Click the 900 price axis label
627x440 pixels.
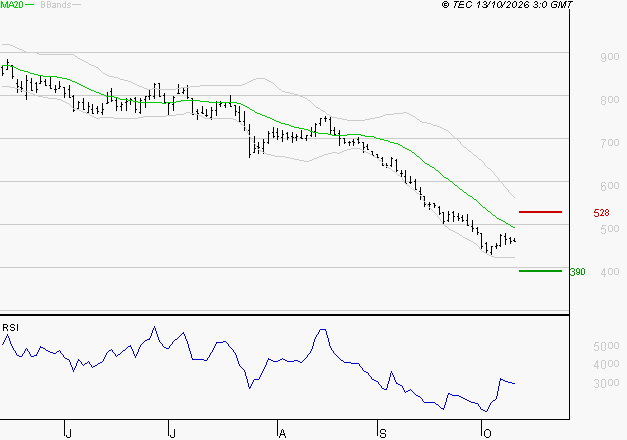[x=610, y=57]
